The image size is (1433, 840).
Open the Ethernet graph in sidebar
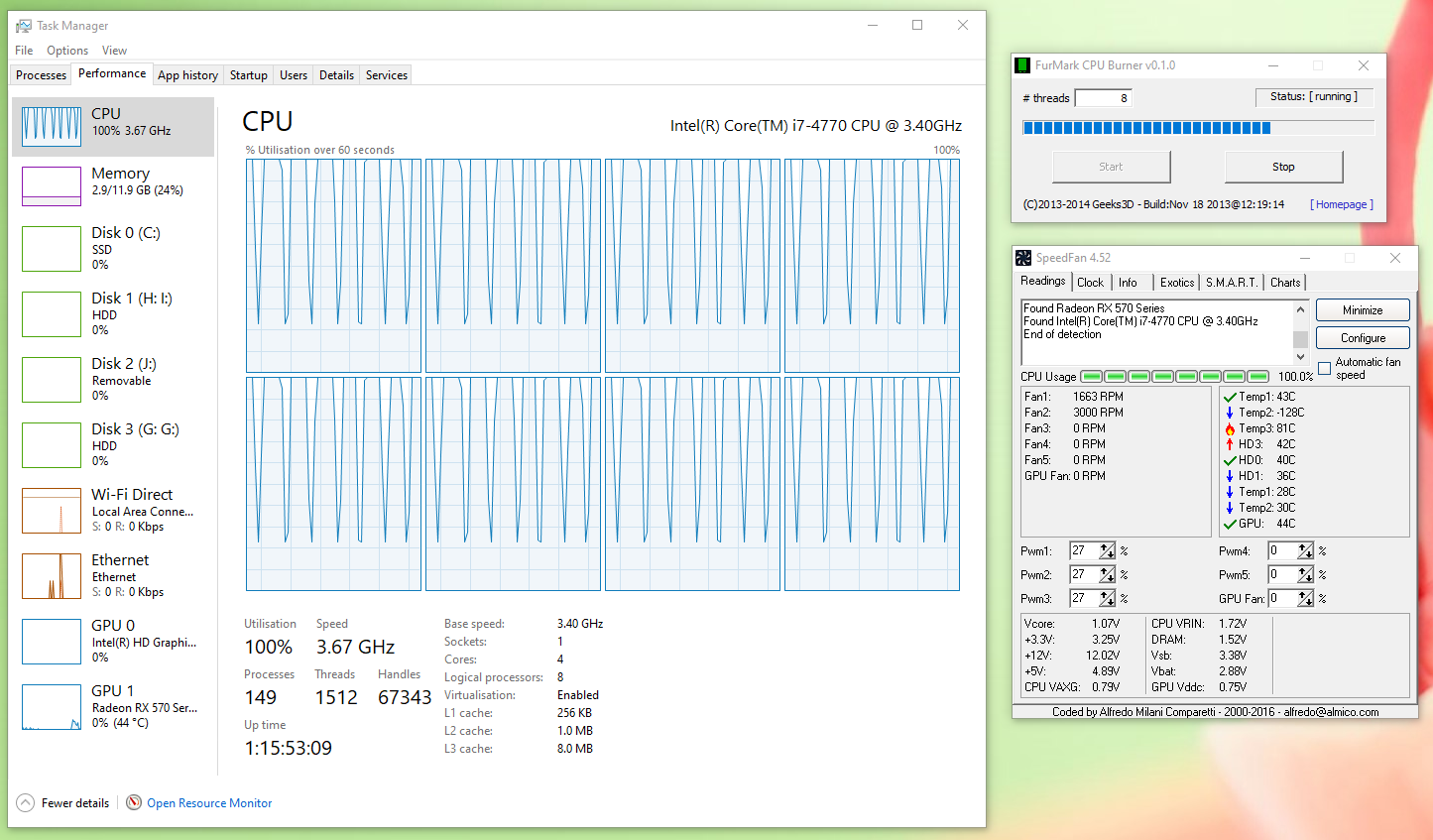click(x=52, y=576)
